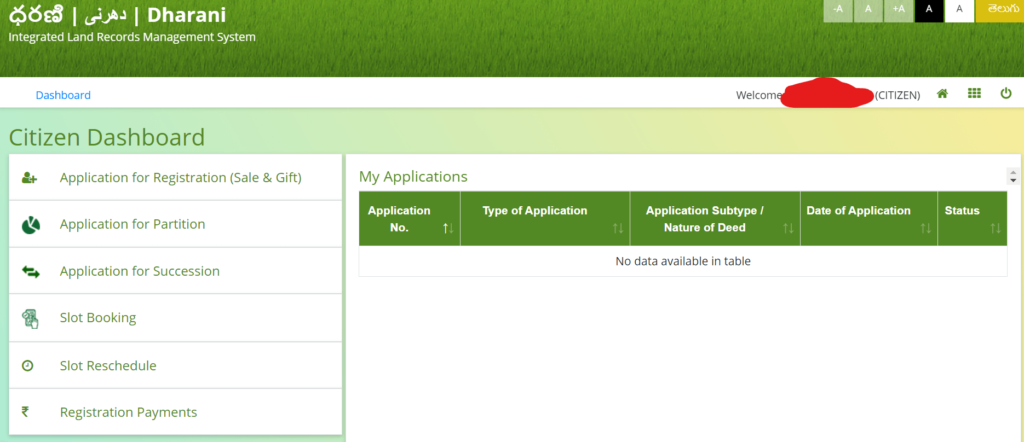Select the white standard theme swatch
The width and height of the screenshot is (1024, 442).
[959, 10]
